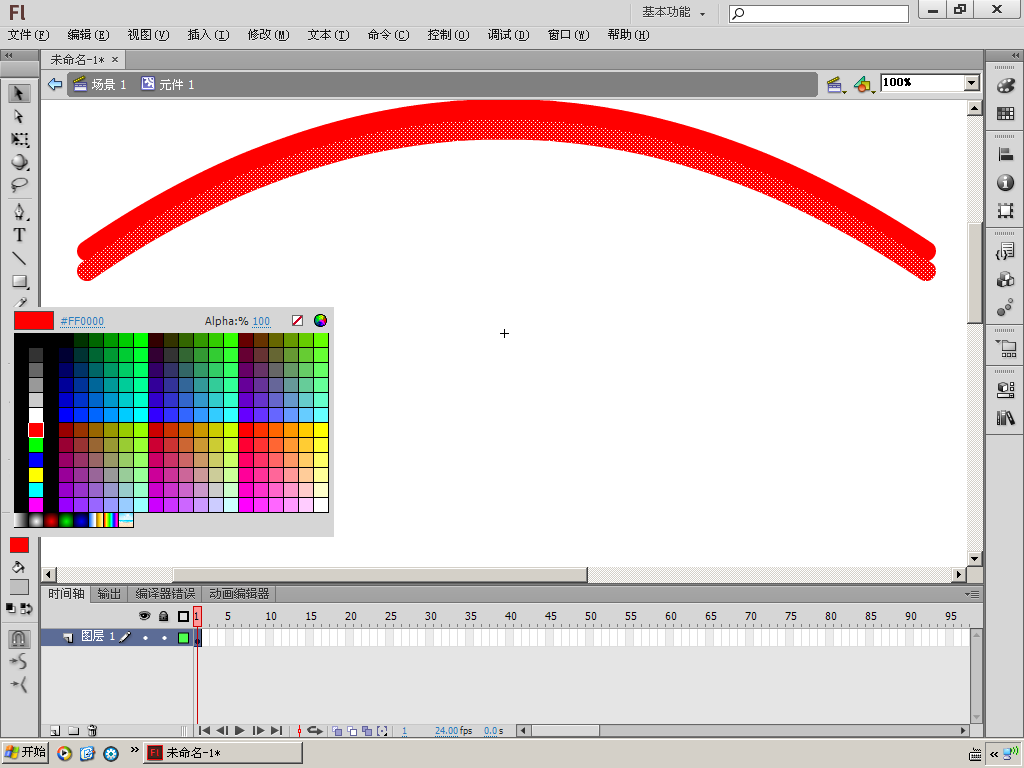Viewport: 1024px width, 768px height.
Task: Open the Swatches panel grid icon
Action: point(1006,114)
